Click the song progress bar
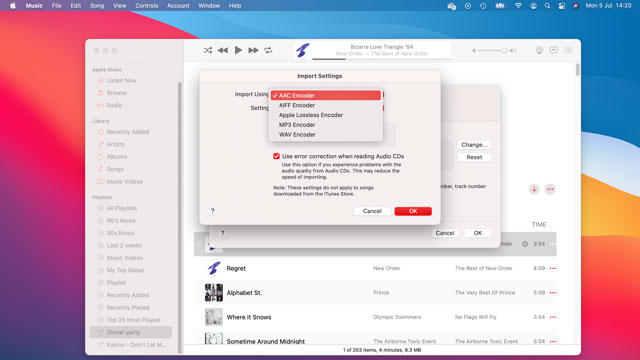The width and height of the screenshot is (640, 360). click(382, 59)
